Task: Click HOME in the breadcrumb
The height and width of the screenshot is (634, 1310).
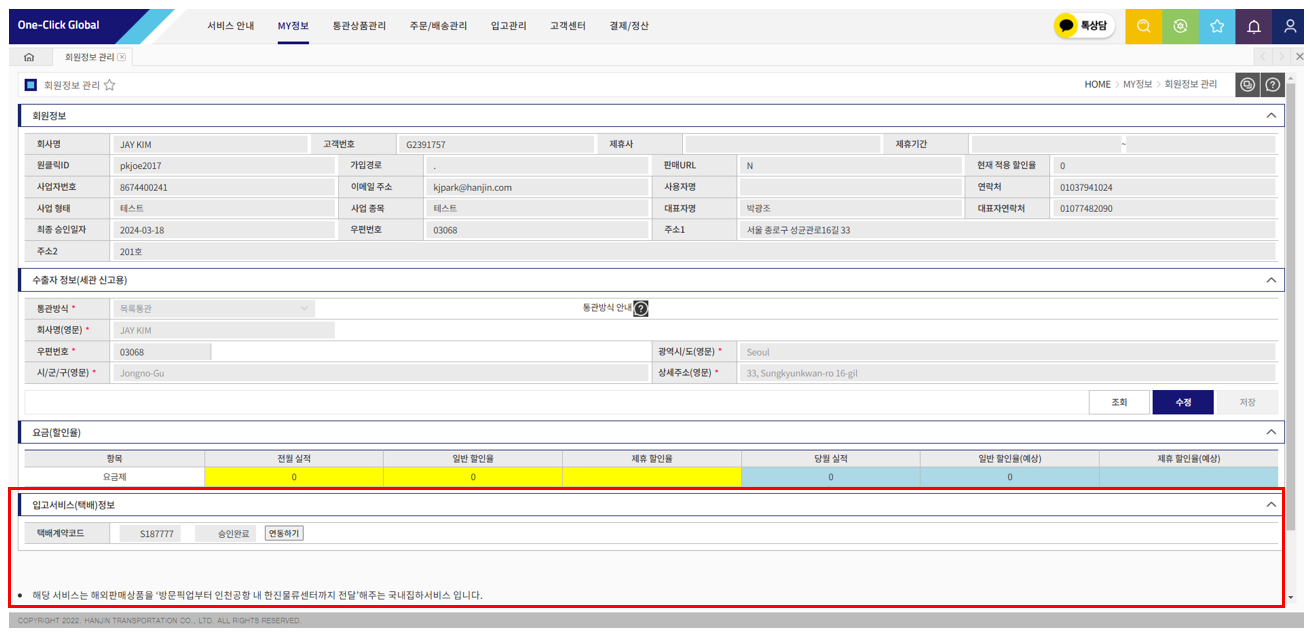Action: coord(1097,85)
